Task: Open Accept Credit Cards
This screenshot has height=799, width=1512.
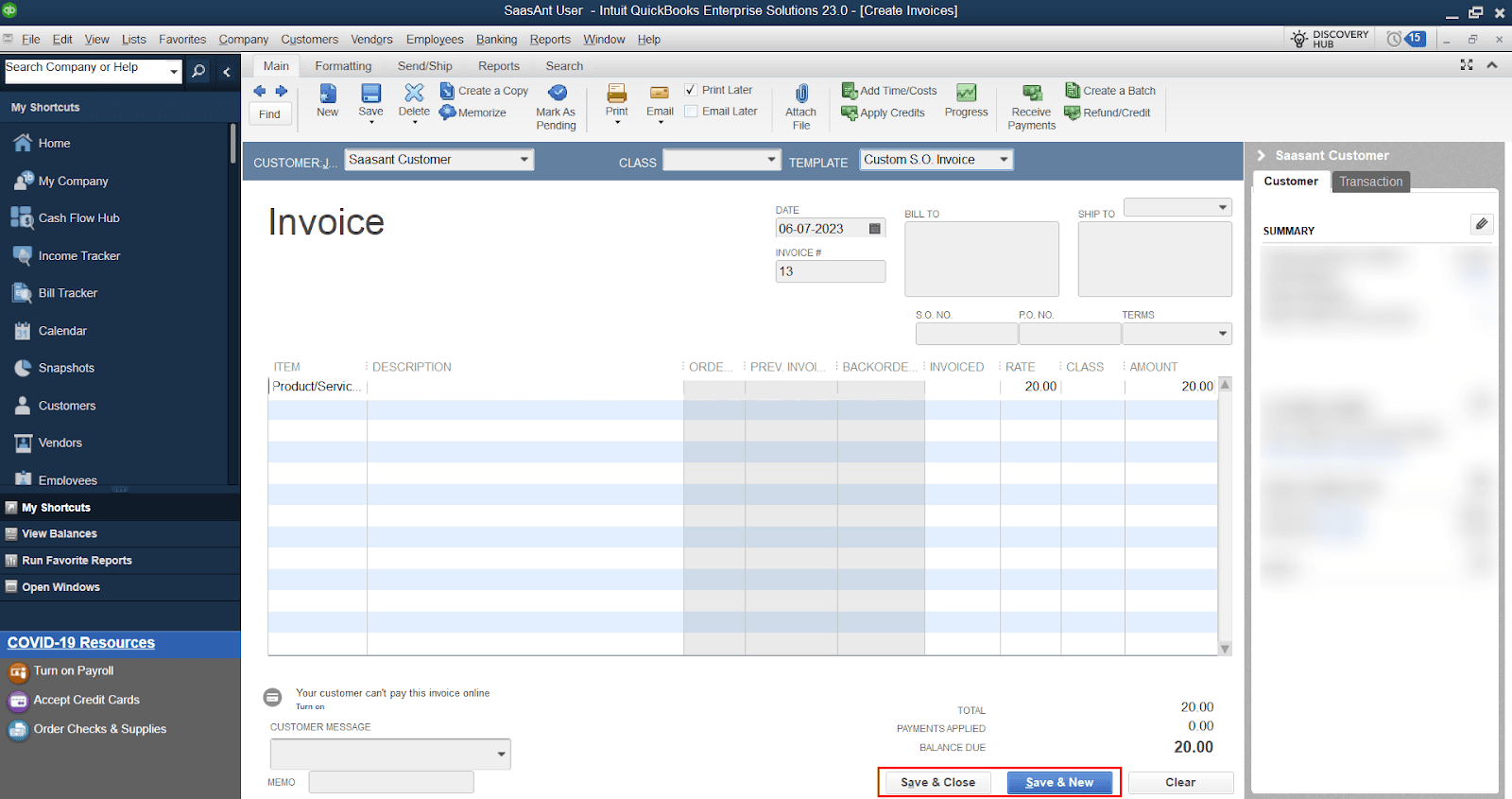Action: [74, 701]
